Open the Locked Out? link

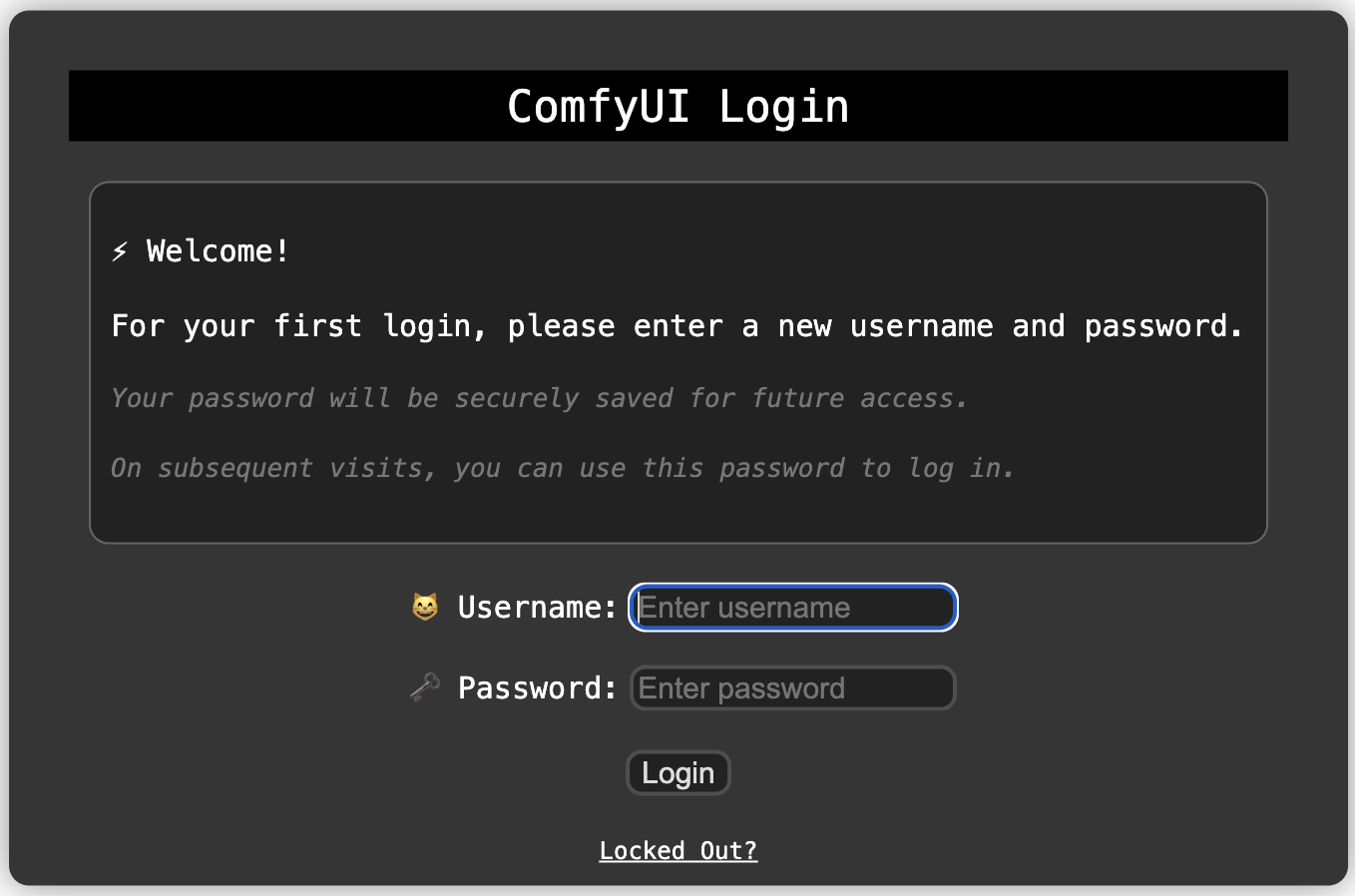pos(678,850)
